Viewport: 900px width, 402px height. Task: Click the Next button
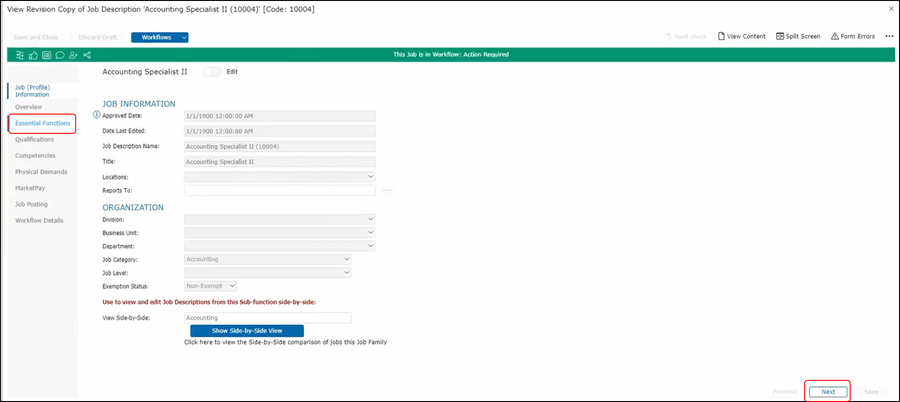[828, 392]
